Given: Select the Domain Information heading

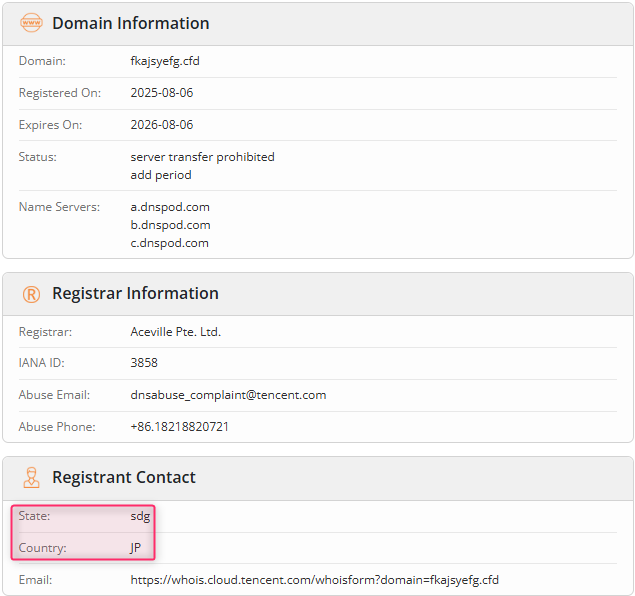Looking at the screenshot, I should click(x=131, y=23).
